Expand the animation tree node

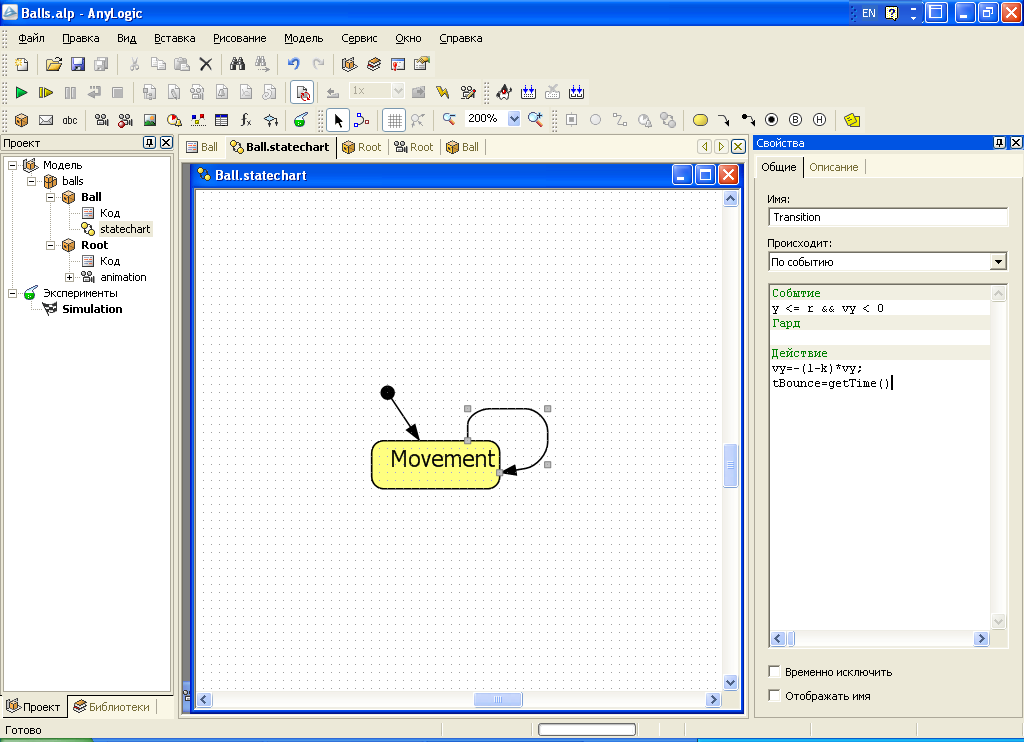69,278
